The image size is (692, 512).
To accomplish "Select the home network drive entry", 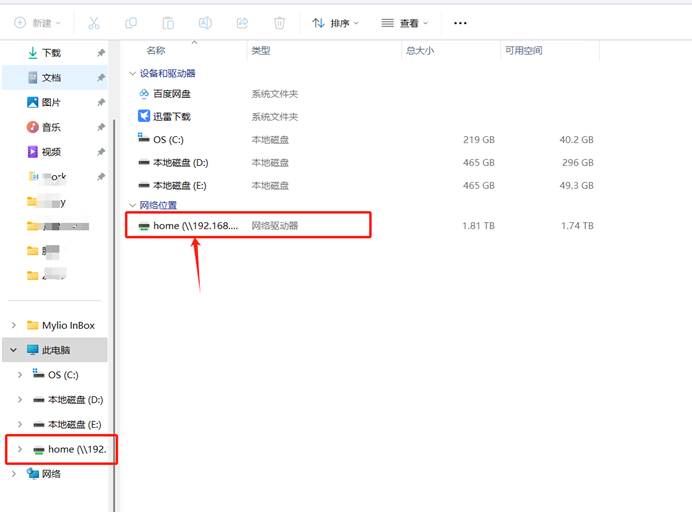I will 195,226.
